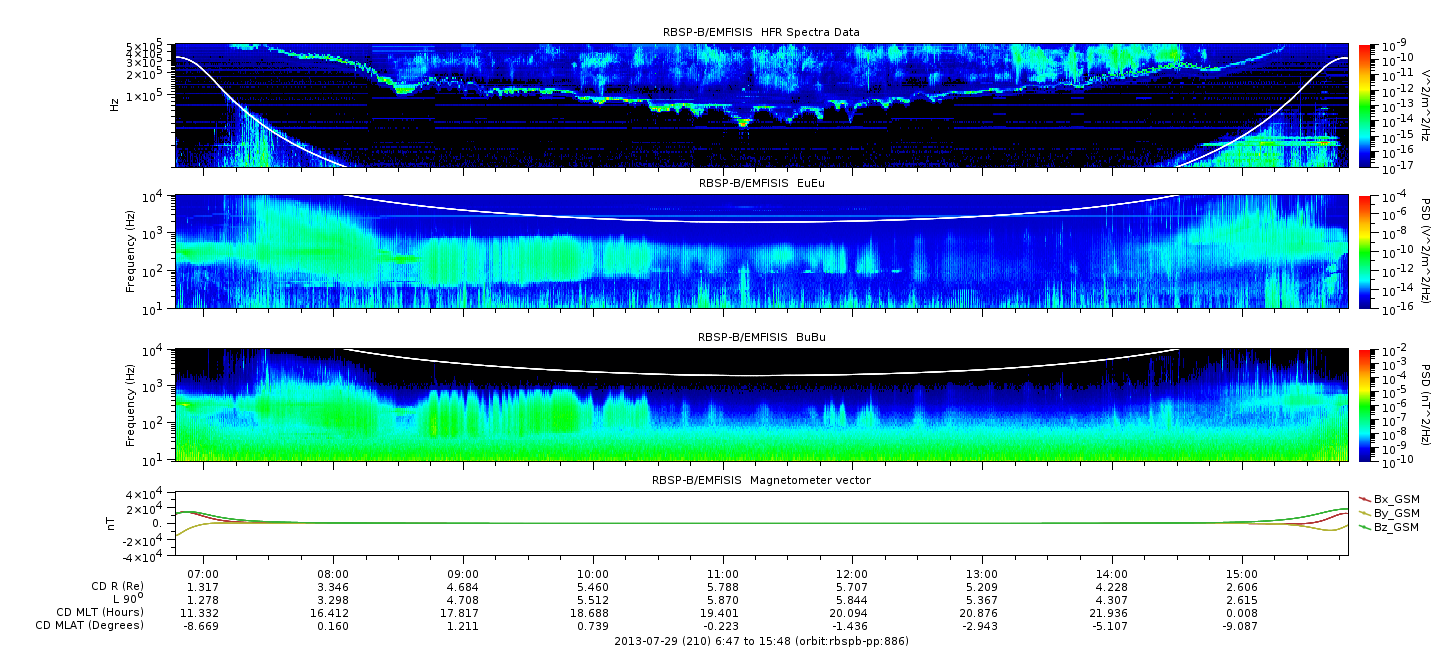
Task: Click the EuEu panel color scale bar
Action: [1365, 252]
